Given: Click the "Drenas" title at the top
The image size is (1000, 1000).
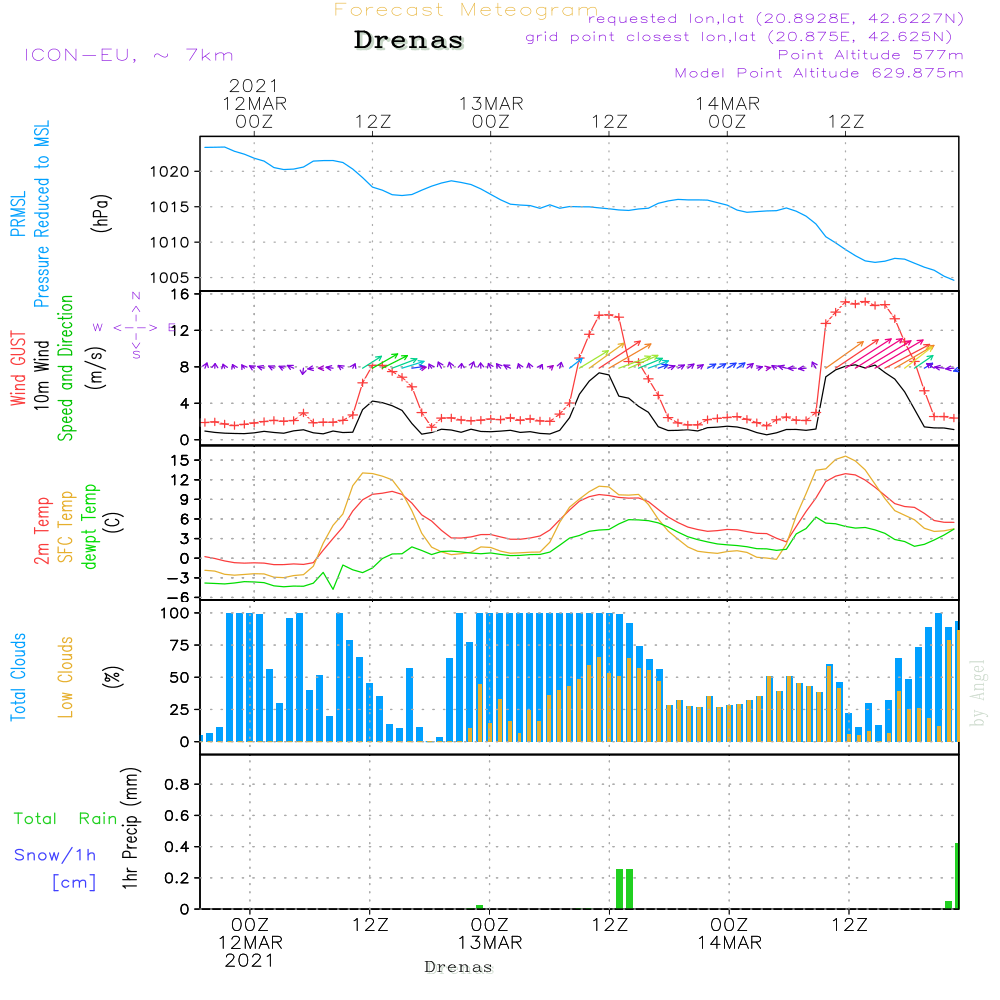Looking at the screenshot, I should (409, 41).
